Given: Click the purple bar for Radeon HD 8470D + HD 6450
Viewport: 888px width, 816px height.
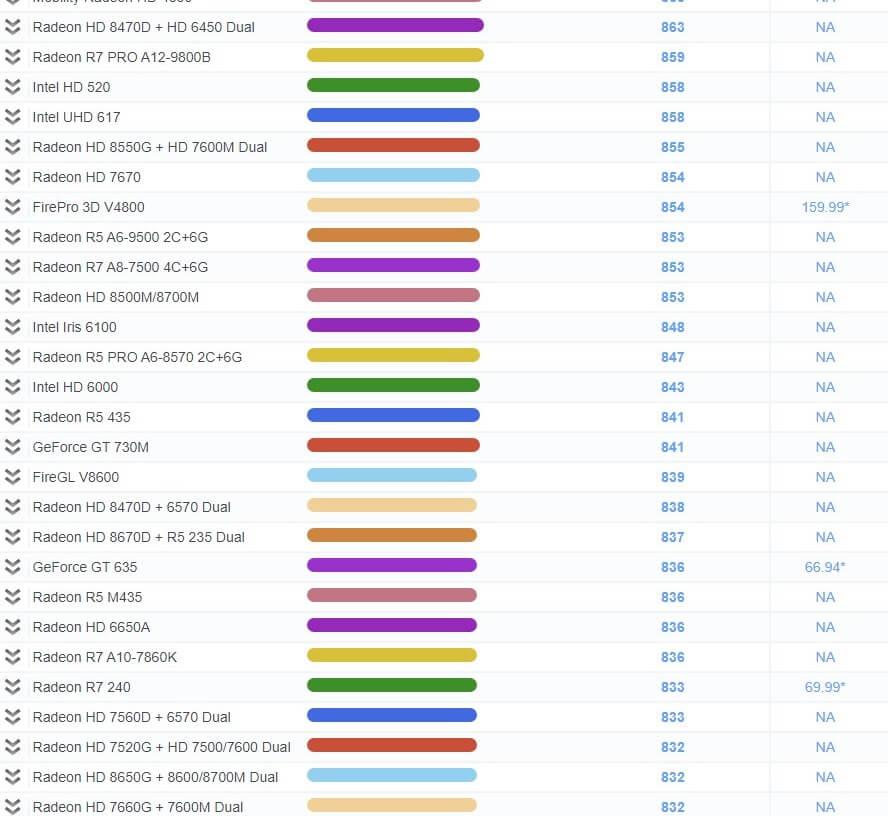Looking at the screenshot, I should [395, 25].
